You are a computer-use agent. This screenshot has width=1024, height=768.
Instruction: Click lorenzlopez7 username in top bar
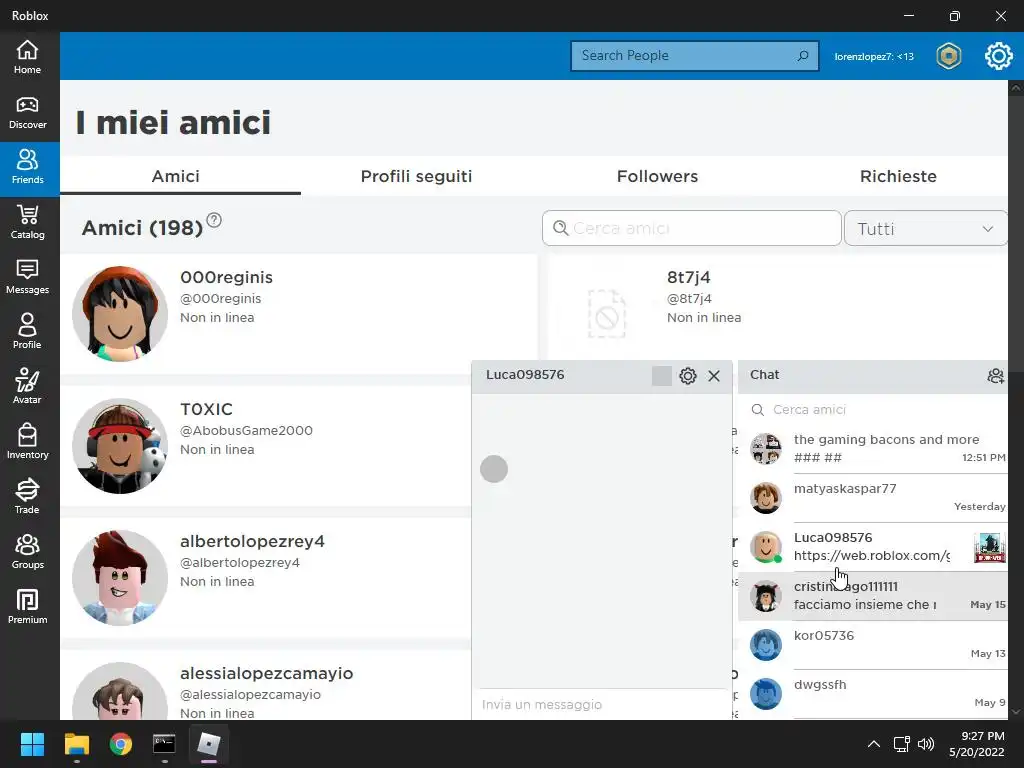[874, 57]
